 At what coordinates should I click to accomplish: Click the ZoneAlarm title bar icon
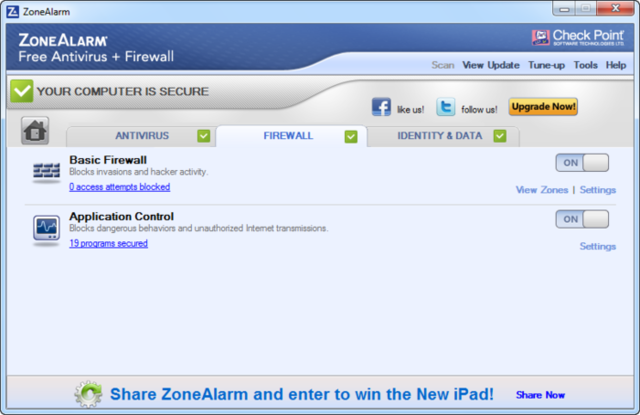coord(13,12)
